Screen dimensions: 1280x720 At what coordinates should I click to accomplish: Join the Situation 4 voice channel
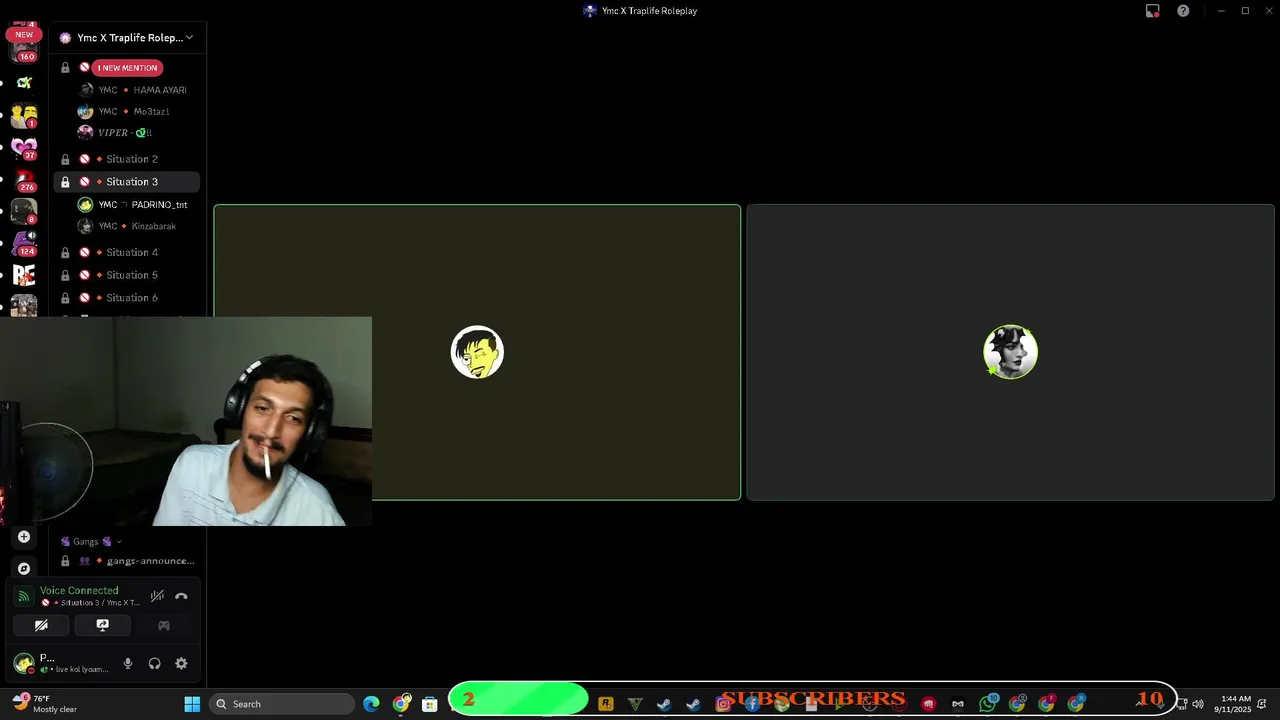coord(127,253)
